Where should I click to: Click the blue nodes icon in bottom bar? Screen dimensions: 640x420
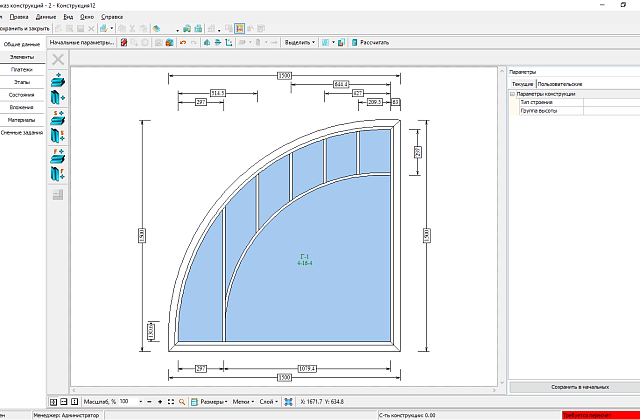289,402
